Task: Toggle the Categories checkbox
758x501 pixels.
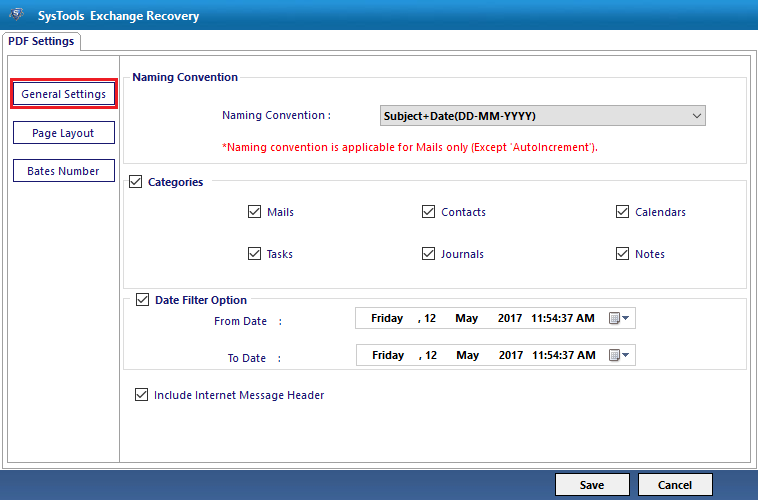Action: point(135,182)
